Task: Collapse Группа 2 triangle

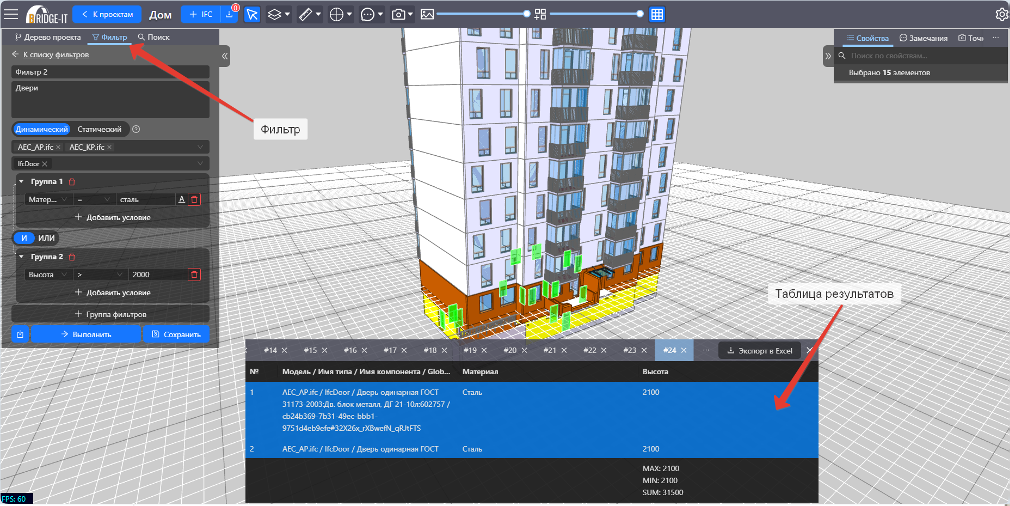Action: 21,256
